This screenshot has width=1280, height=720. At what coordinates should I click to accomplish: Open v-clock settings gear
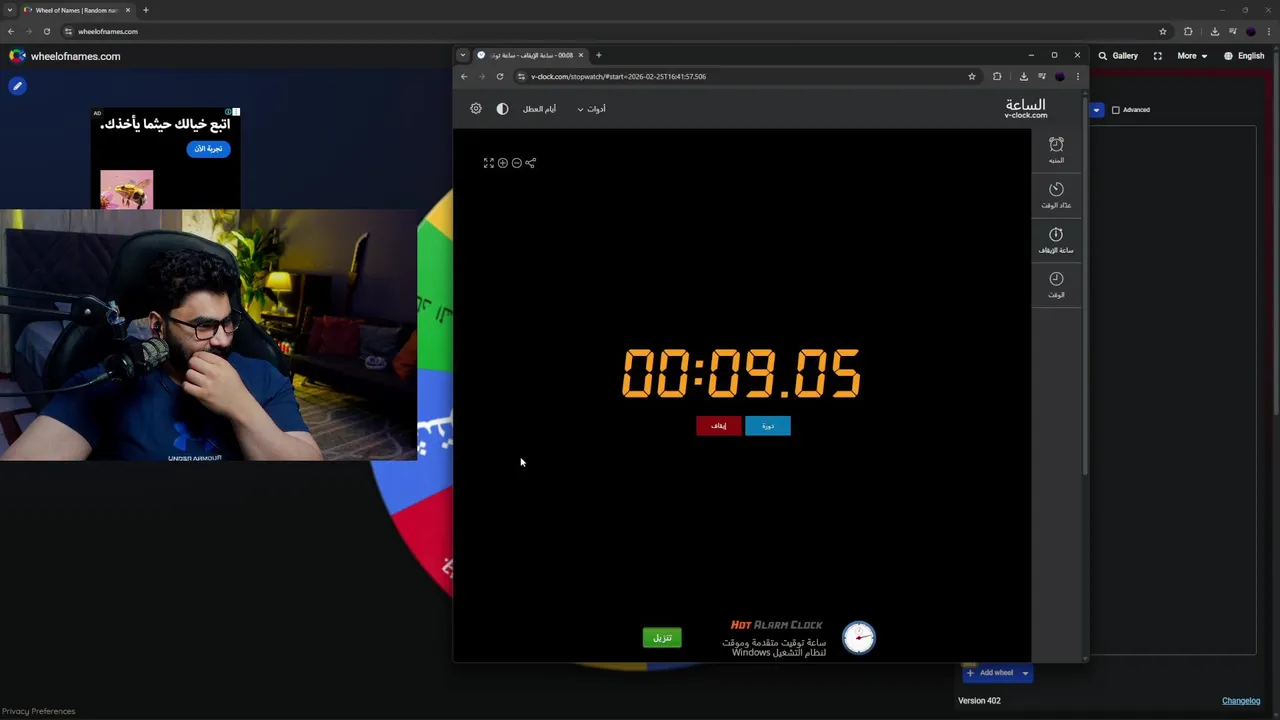point(476,109)
